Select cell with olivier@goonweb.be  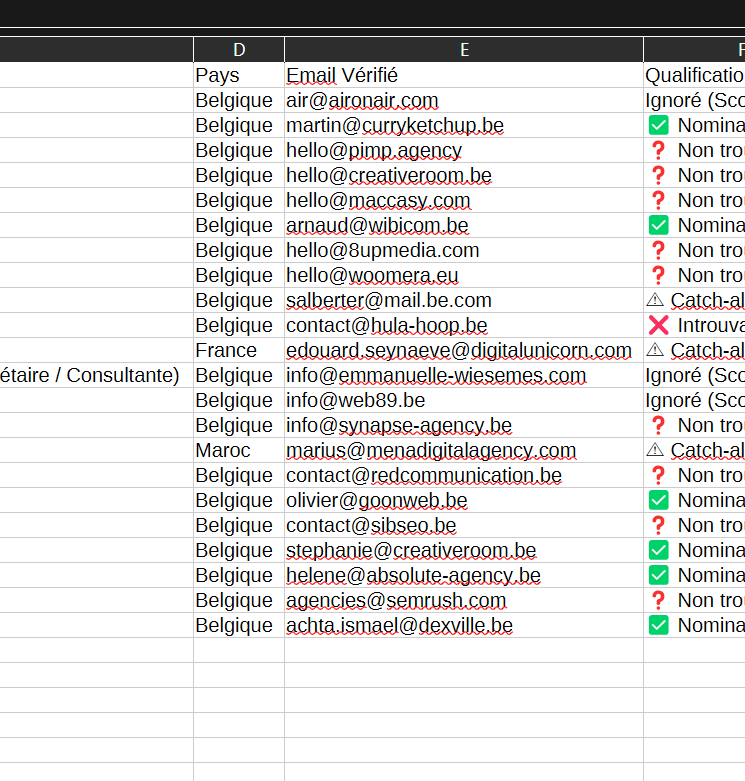coord(464,500)
